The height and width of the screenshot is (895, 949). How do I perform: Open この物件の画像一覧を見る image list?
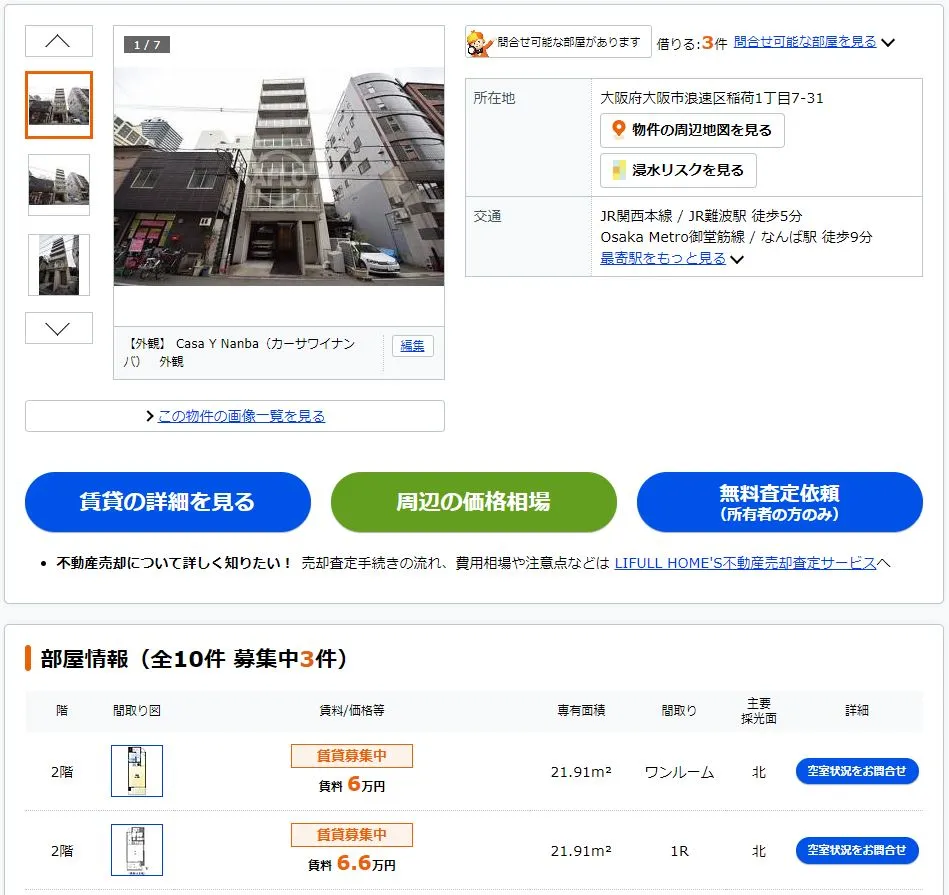click(240, 416)
